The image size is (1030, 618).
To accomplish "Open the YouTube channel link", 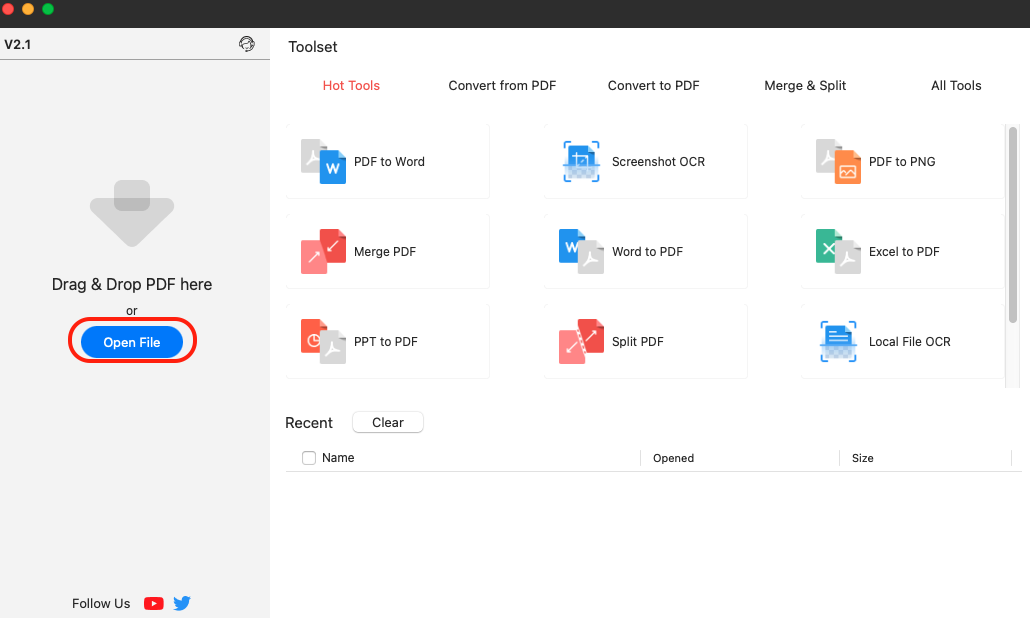I will (153, 603).
